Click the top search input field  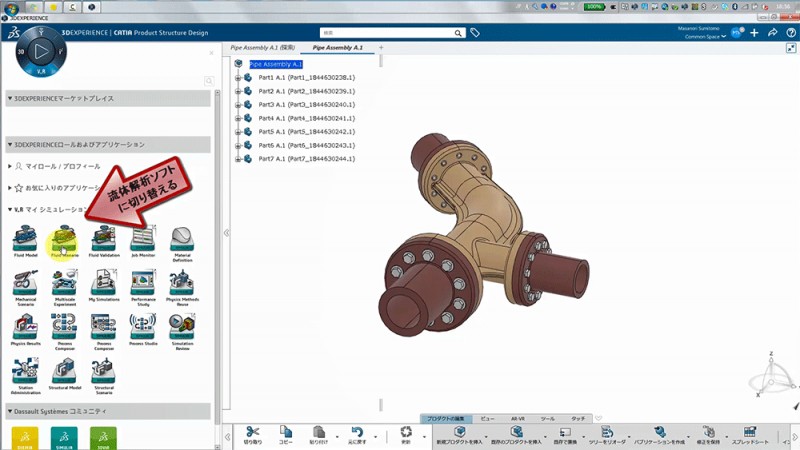click(387, 33)
